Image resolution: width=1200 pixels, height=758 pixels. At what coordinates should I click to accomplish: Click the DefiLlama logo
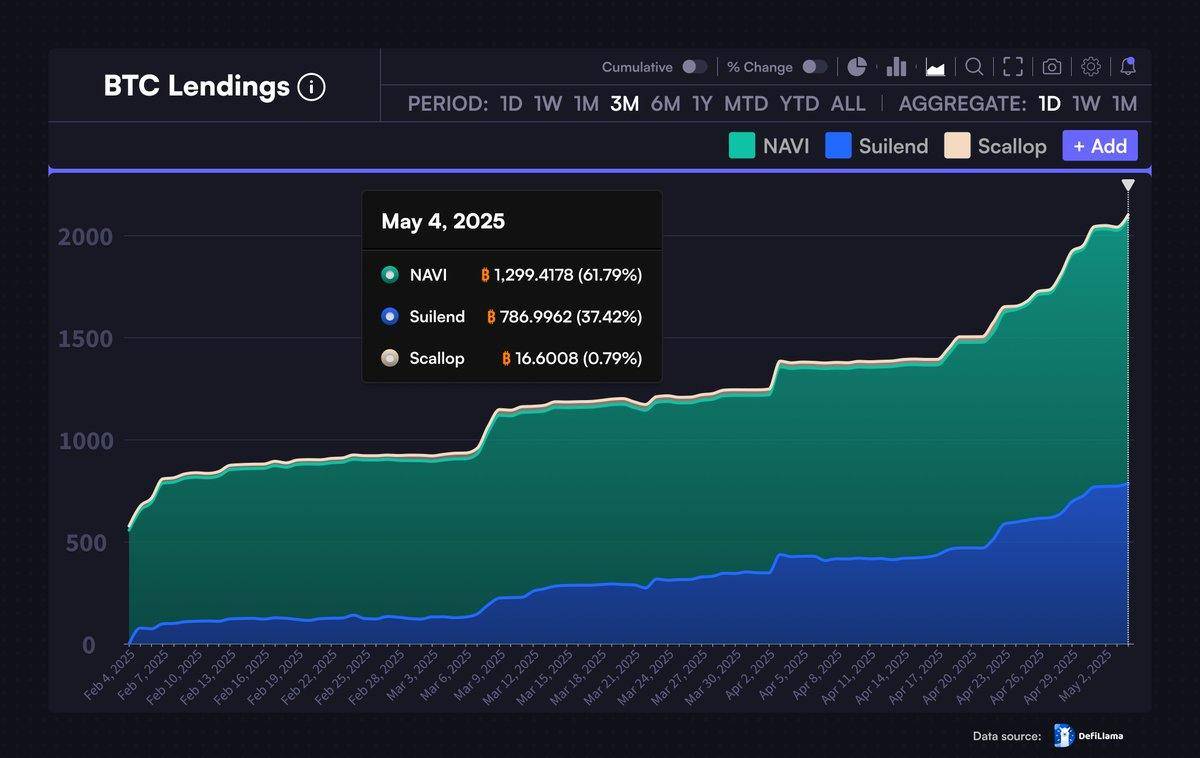tap(1089, 736)
